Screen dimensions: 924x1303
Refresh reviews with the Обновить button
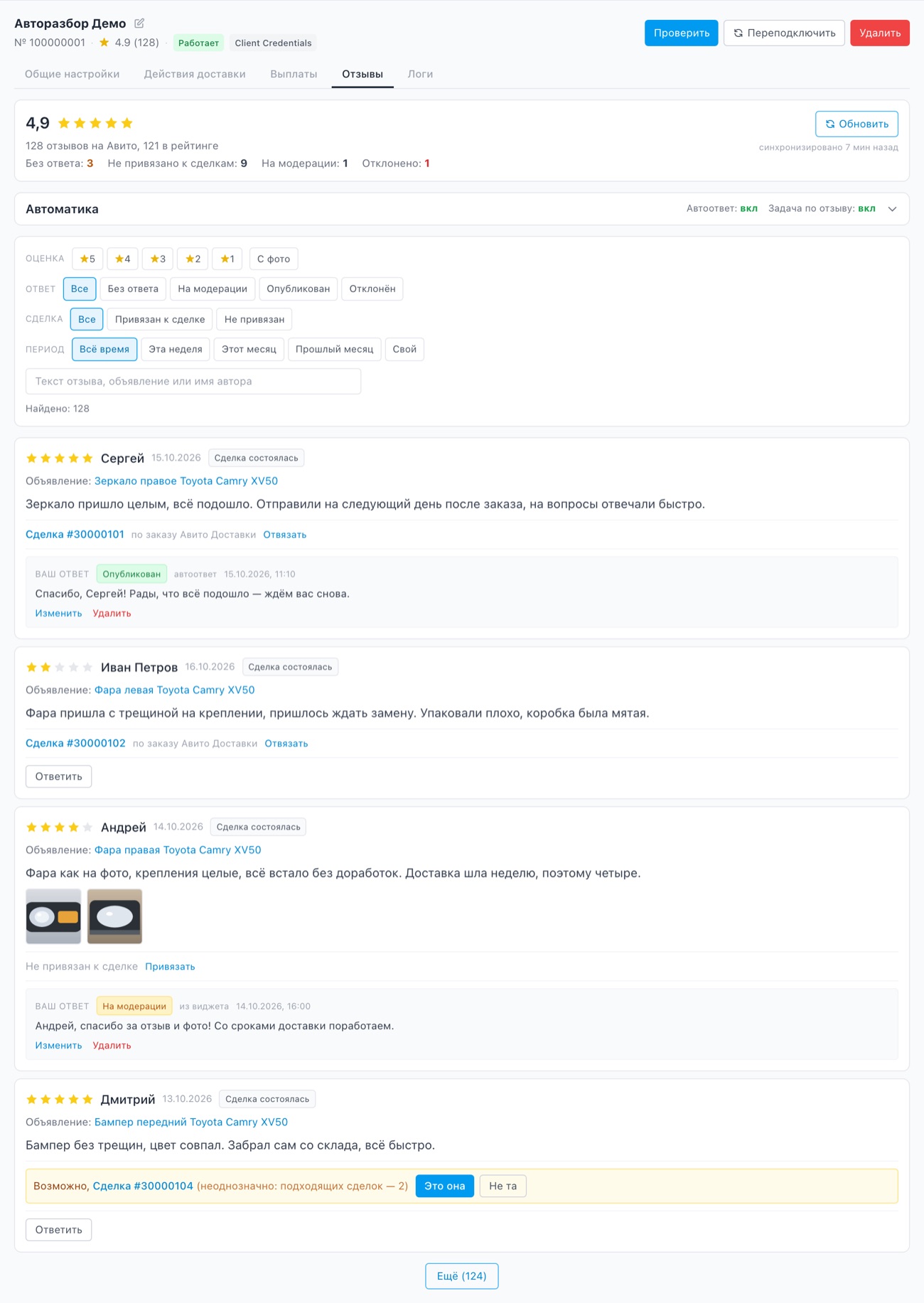tap(856, 124)
